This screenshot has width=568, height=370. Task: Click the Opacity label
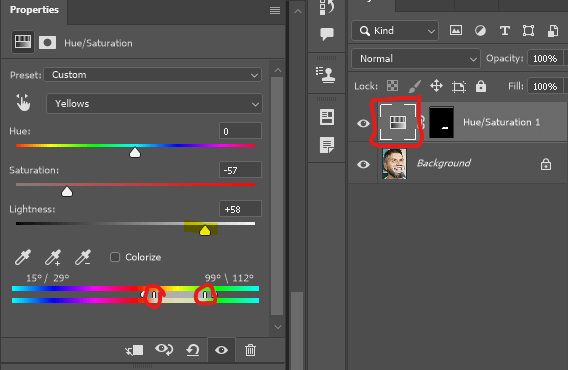pyautogui.click(x=505, y=58)
